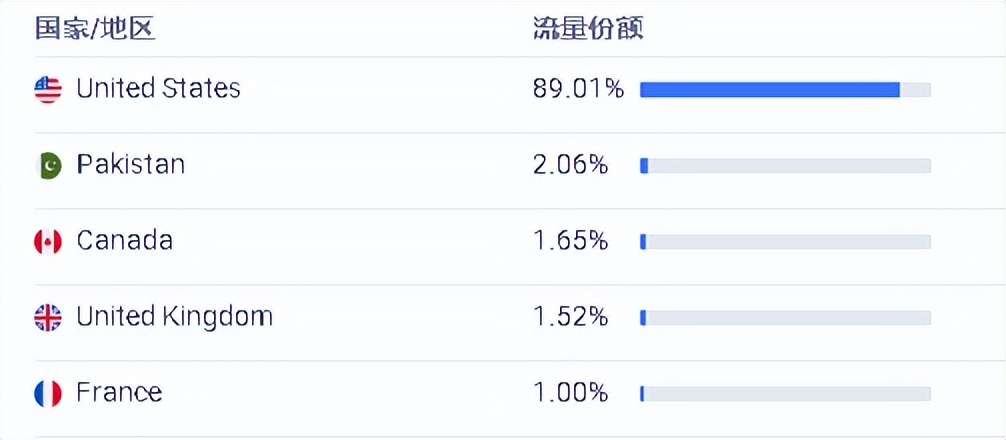Click the 流量份额 column header

pyautogui.click(x=588, y=29)
